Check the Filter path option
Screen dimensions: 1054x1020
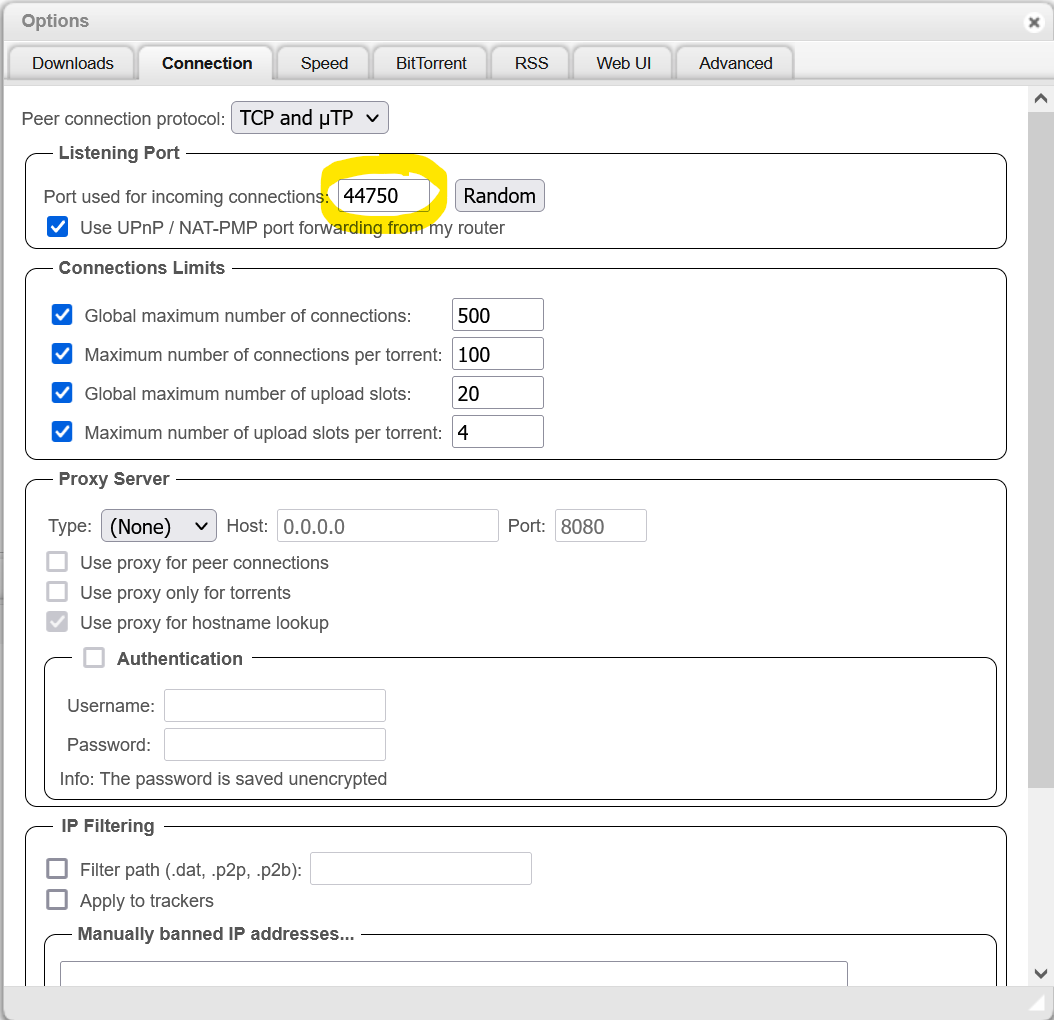tap(57, 868)
